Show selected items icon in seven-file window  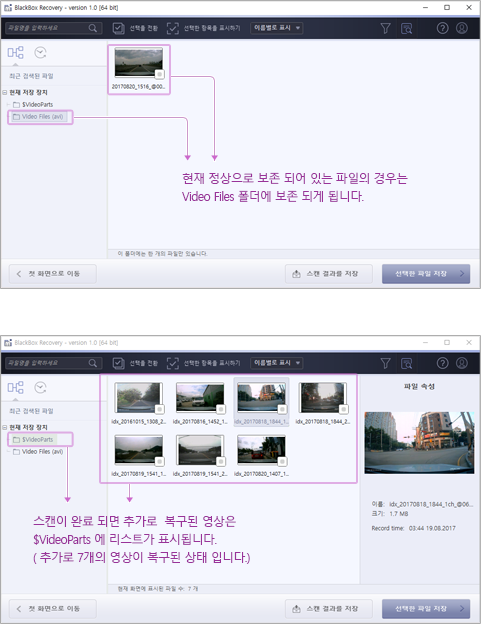tap(173, 363)
